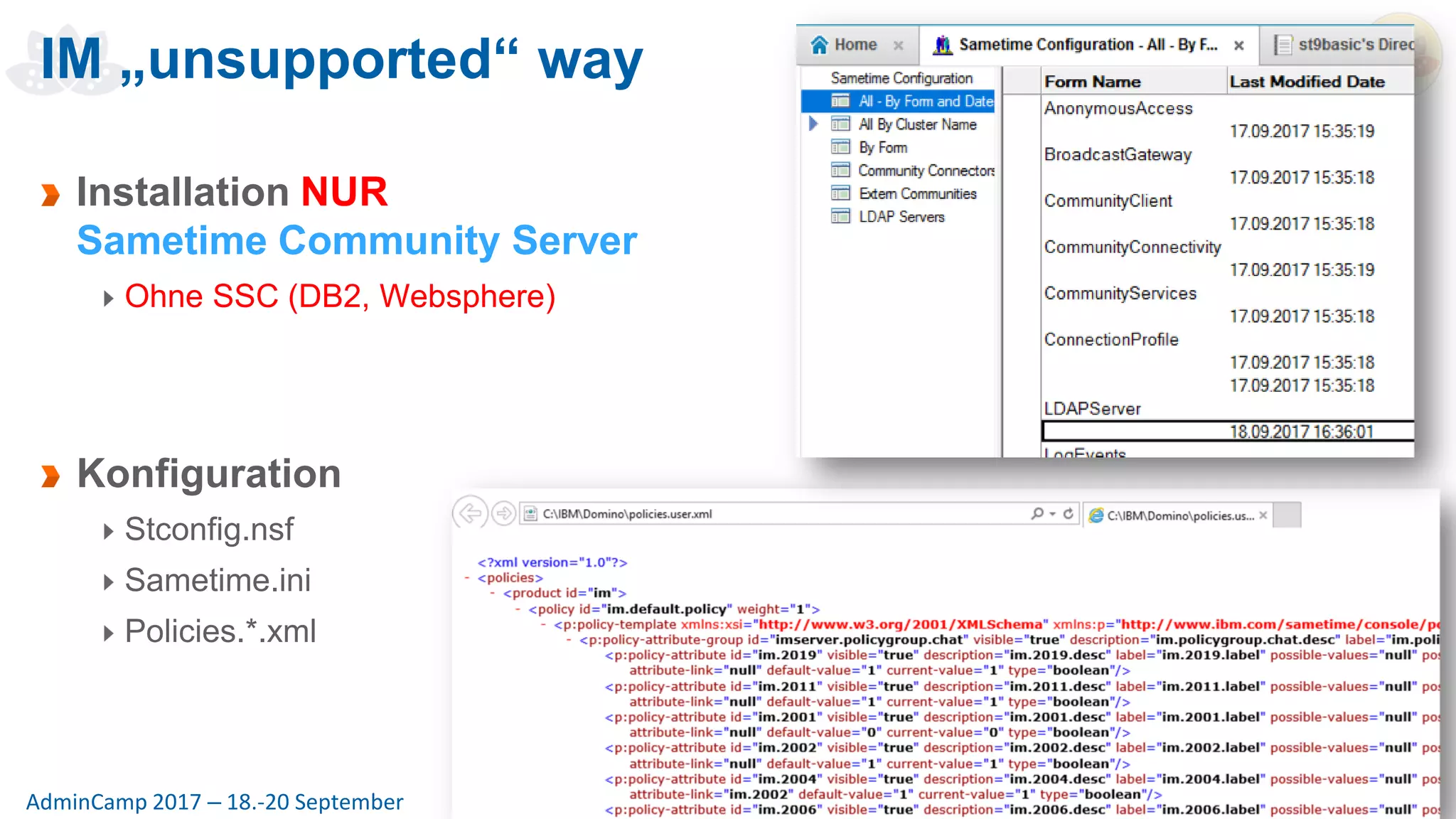
Task: Open the address bar dropdown arrow
Action: [1052, 514]
